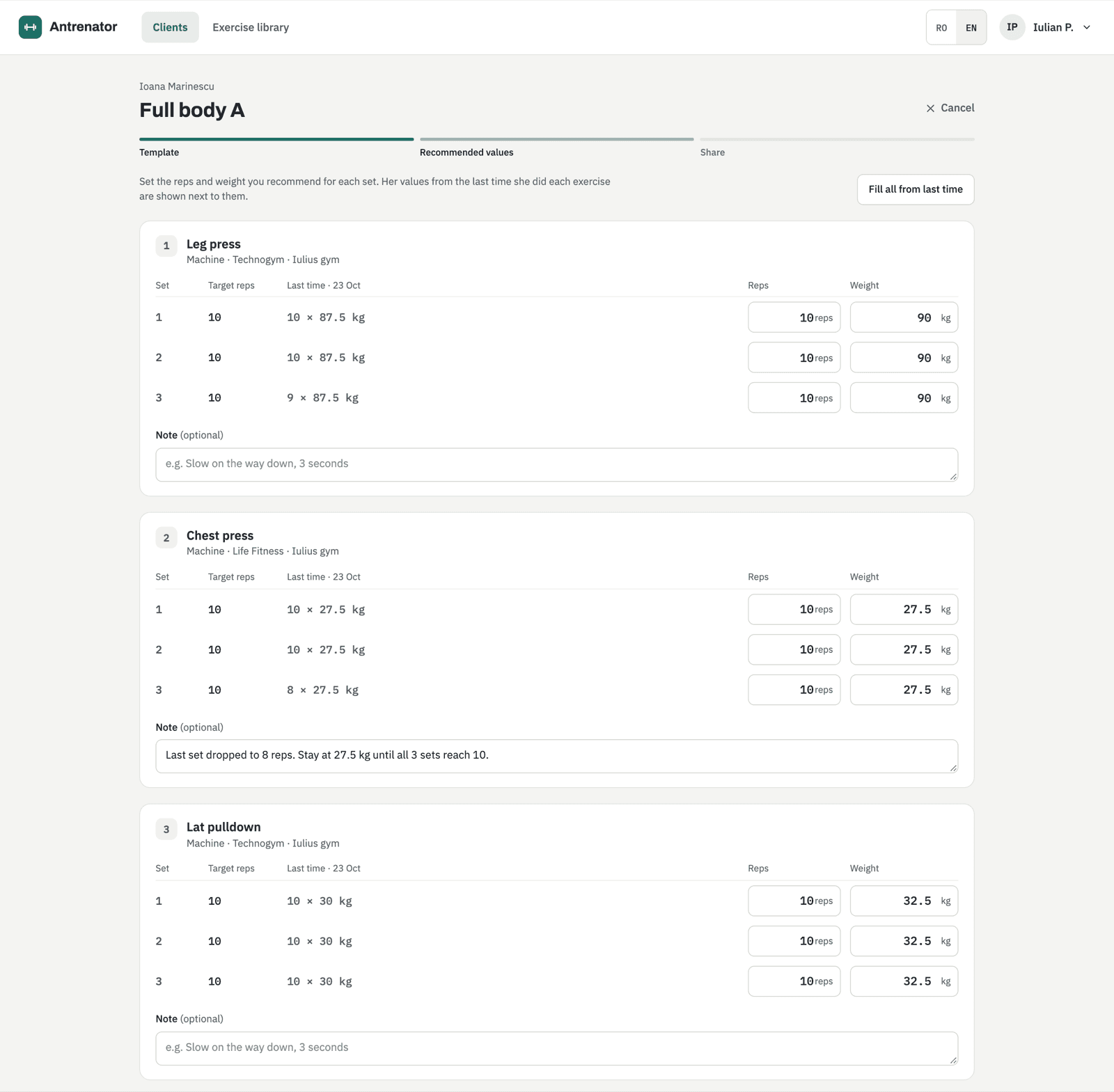
Task: Click the Antrenator dumbbell logo icon
Action: point(30,27)
